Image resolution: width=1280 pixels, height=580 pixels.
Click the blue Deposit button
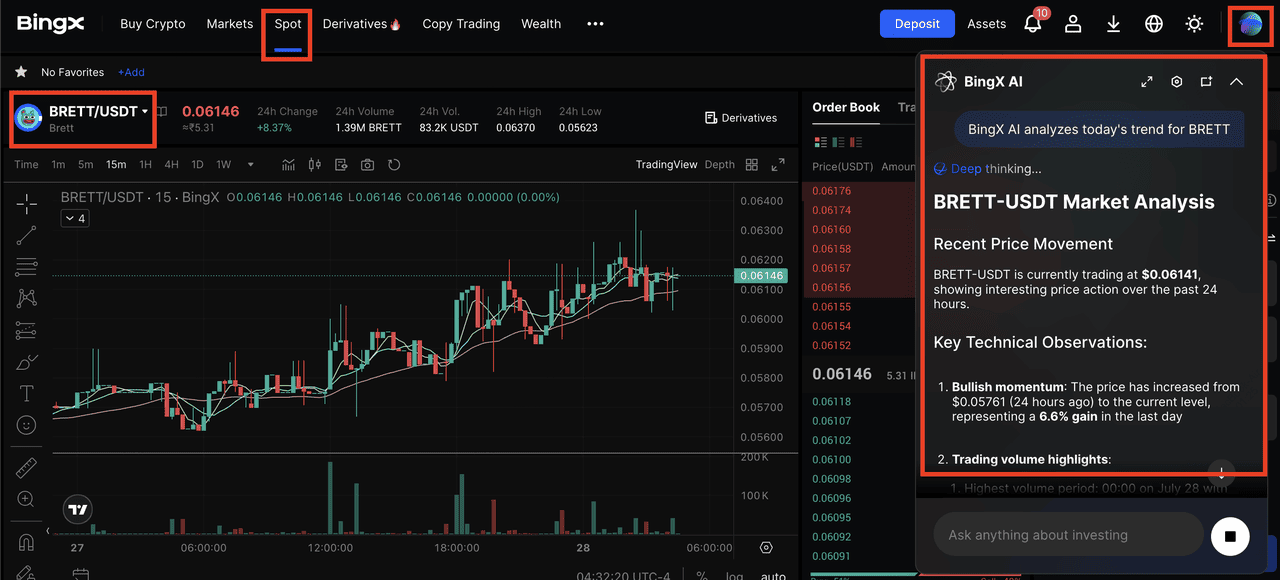point(917,24)
